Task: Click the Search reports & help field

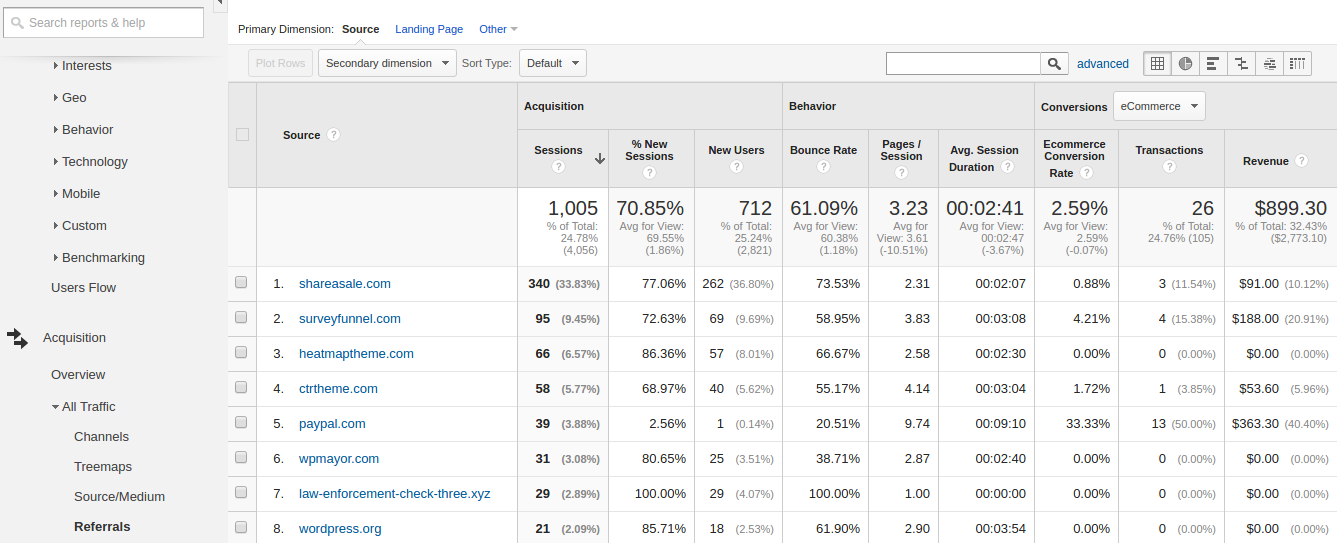Action: coord(103,22)
